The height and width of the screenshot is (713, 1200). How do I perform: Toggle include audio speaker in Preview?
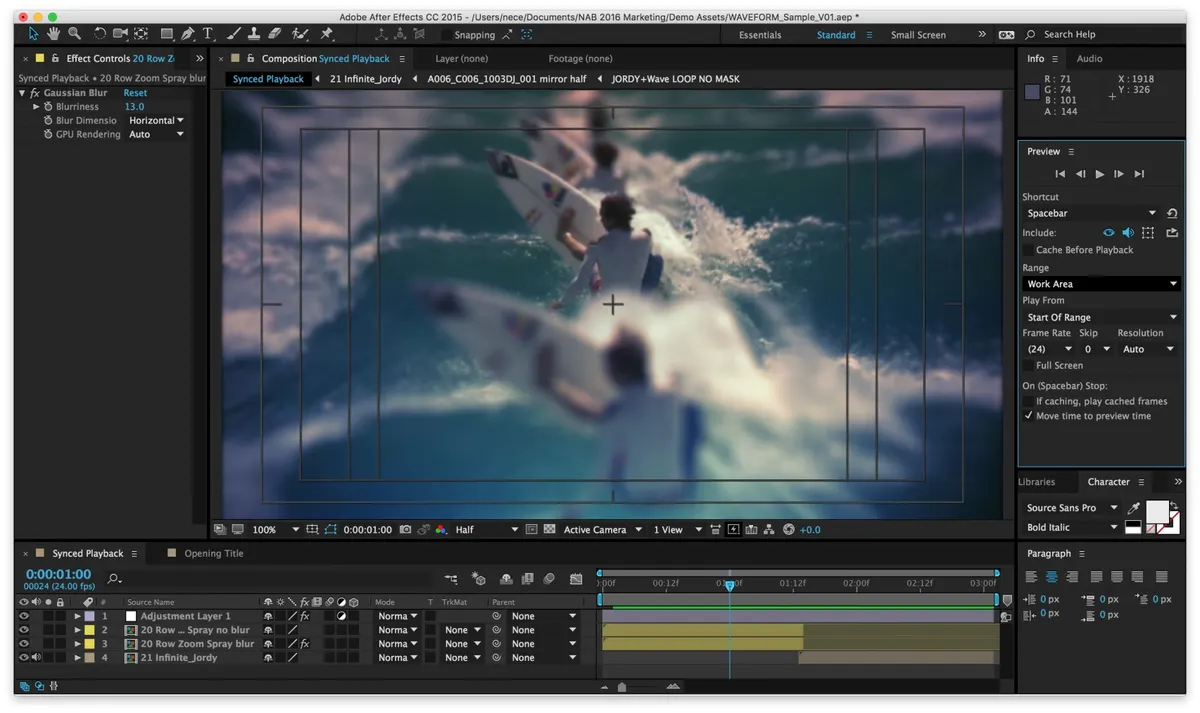pos(1127,232)
